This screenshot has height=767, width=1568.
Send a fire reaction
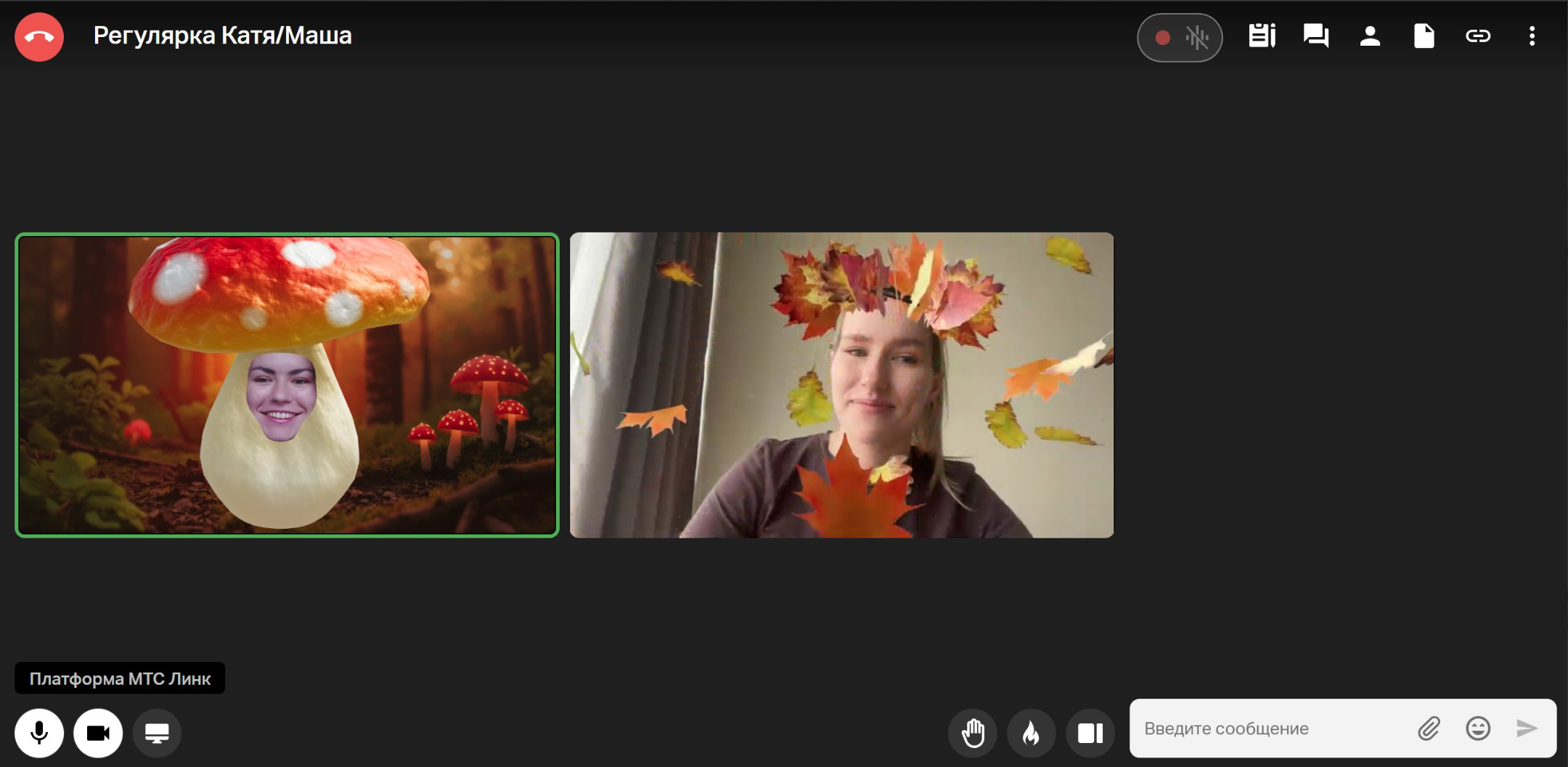[x=1032, y=733]
